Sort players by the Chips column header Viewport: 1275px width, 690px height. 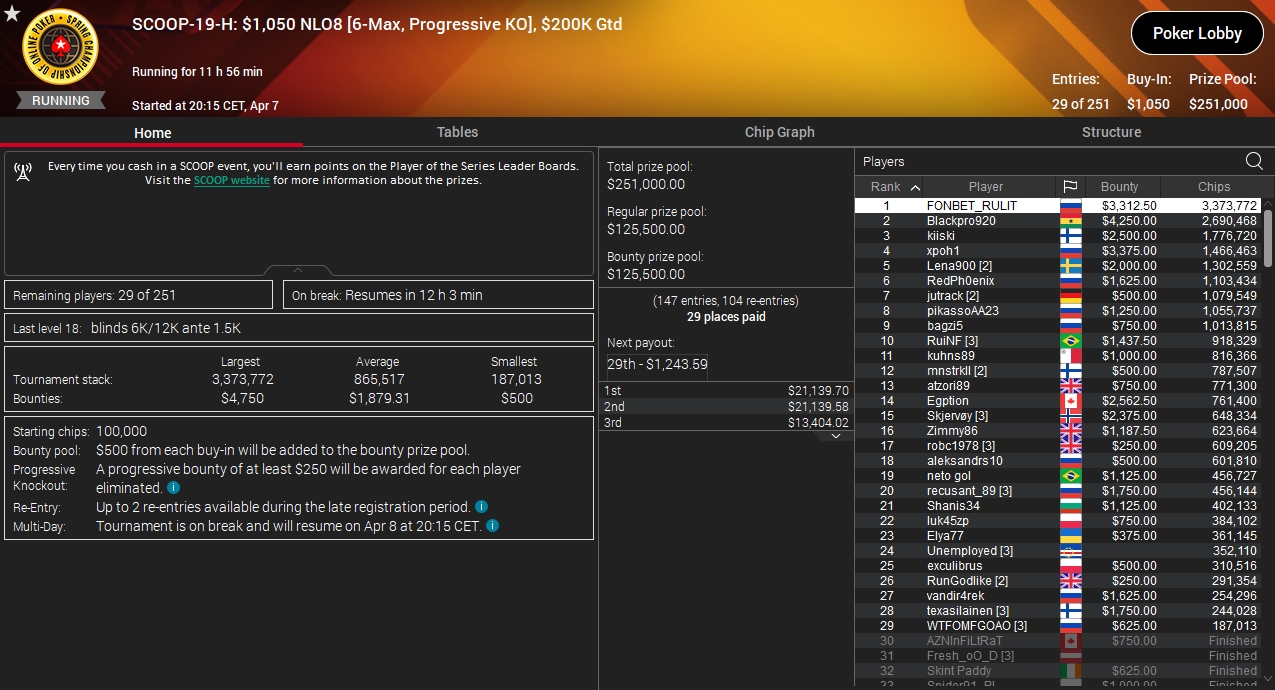coord(1214,186)
